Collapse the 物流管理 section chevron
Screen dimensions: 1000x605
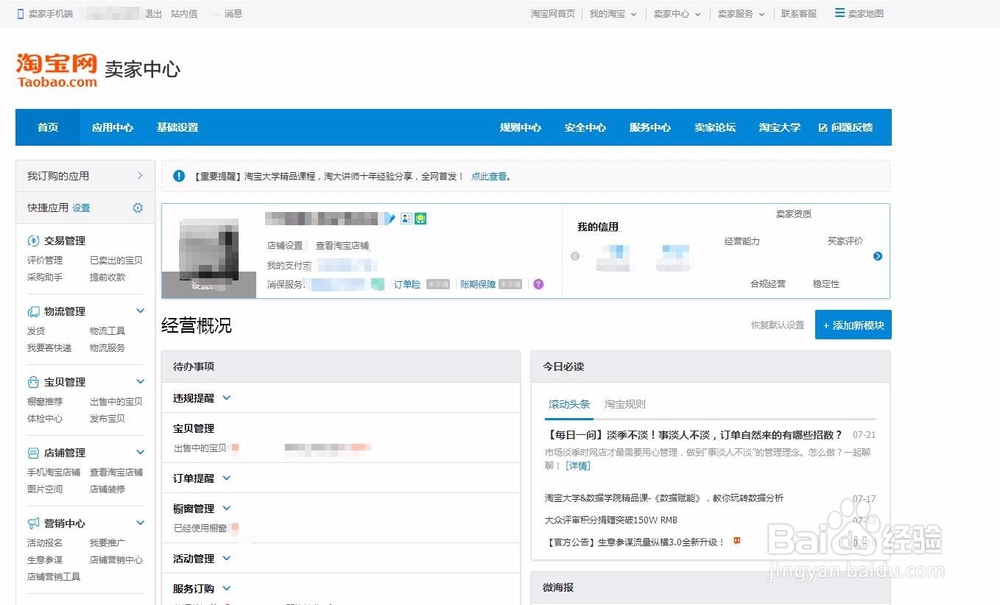(140, 310)
